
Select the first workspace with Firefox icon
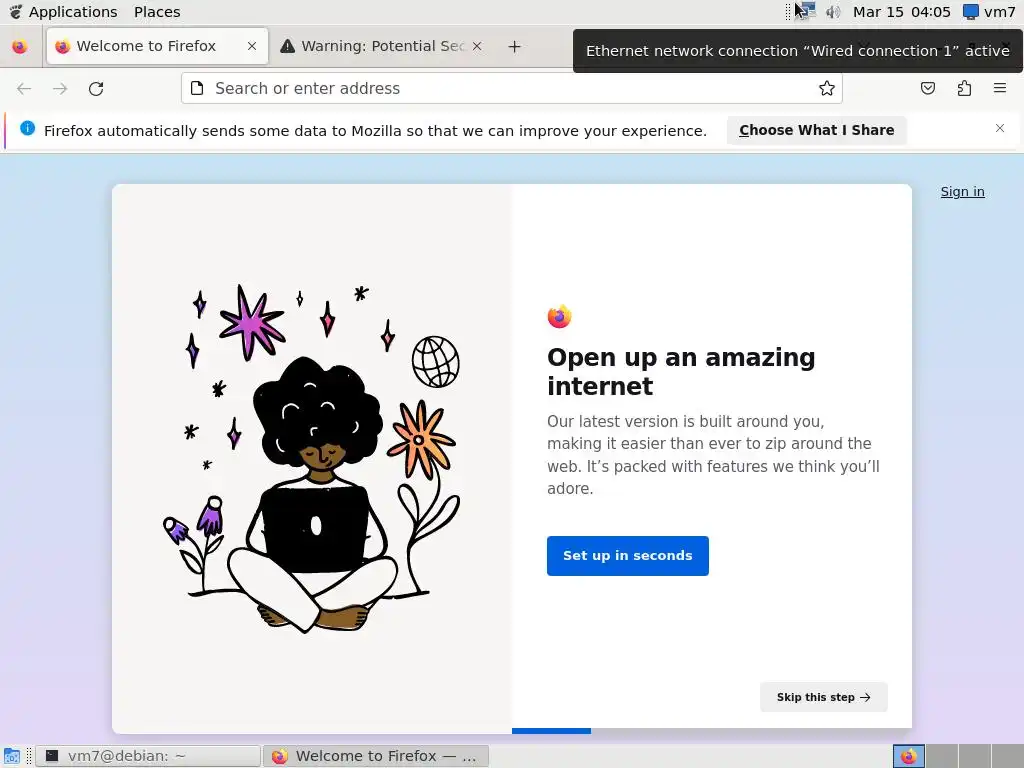pos(908,756)
